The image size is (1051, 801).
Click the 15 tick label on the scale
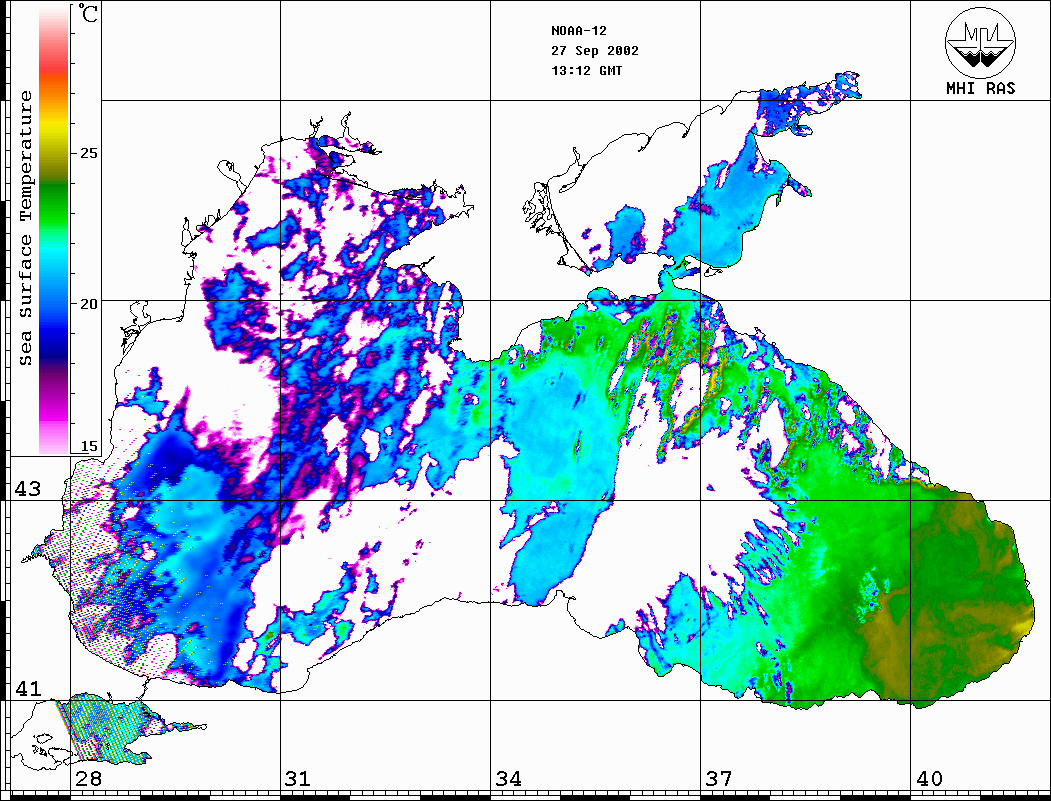pyautogui.click(x=89, y=446)
